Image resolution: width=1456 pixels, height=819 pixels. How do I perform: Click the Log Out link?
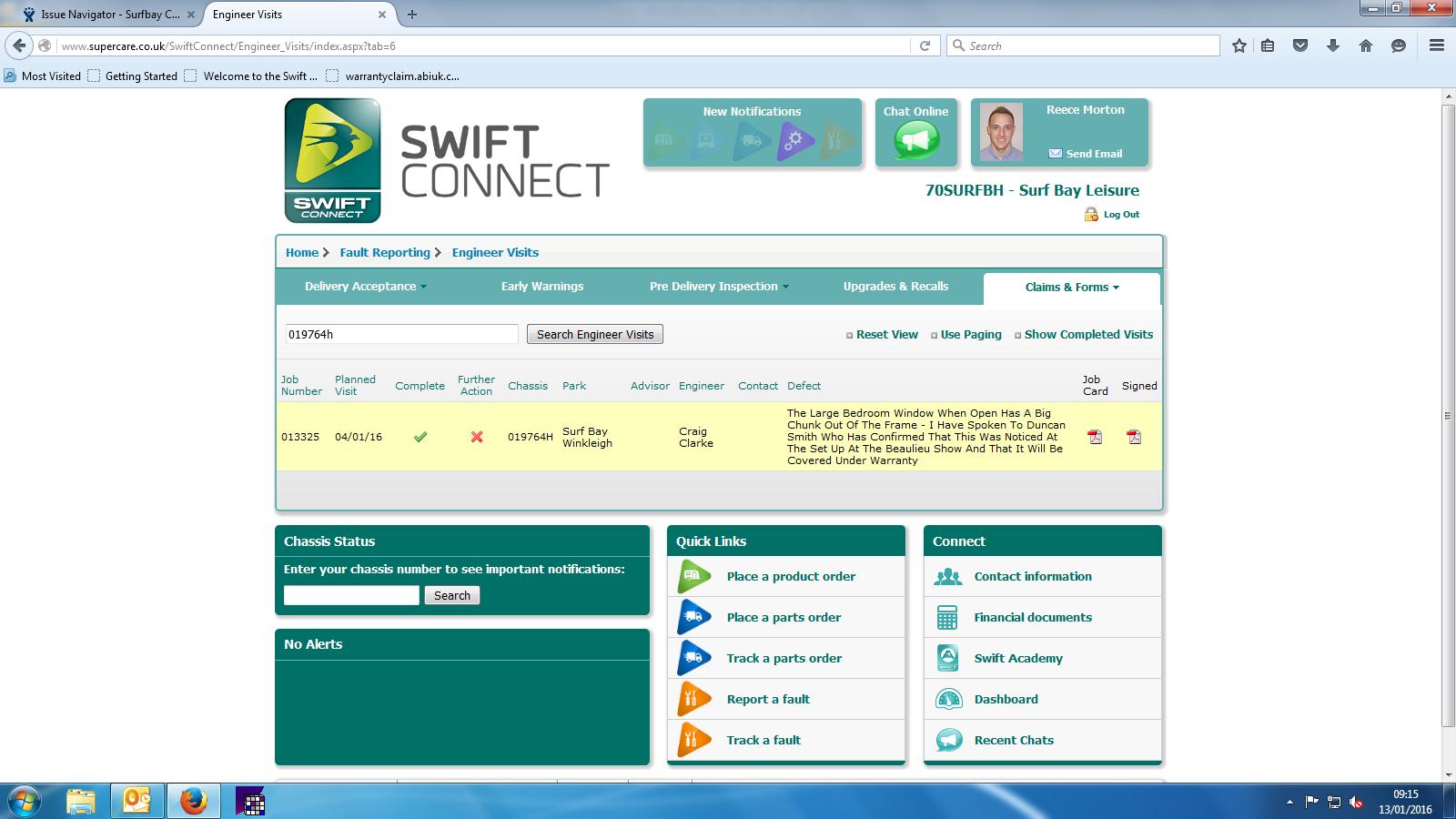pyautogui.click(x=1121, y=215)
